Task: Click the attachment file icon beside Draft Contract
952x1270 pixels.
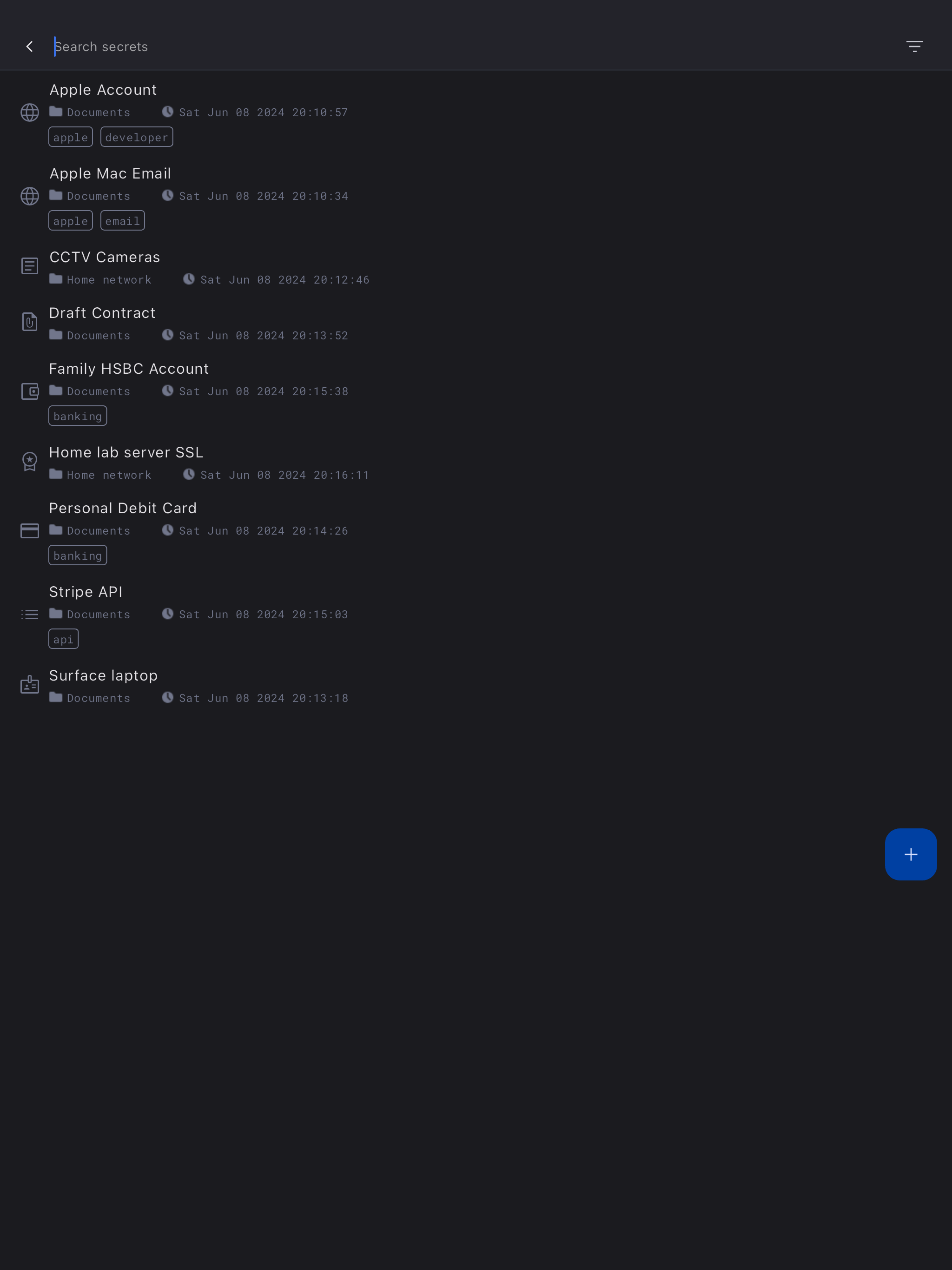Action: click(30, 322)
